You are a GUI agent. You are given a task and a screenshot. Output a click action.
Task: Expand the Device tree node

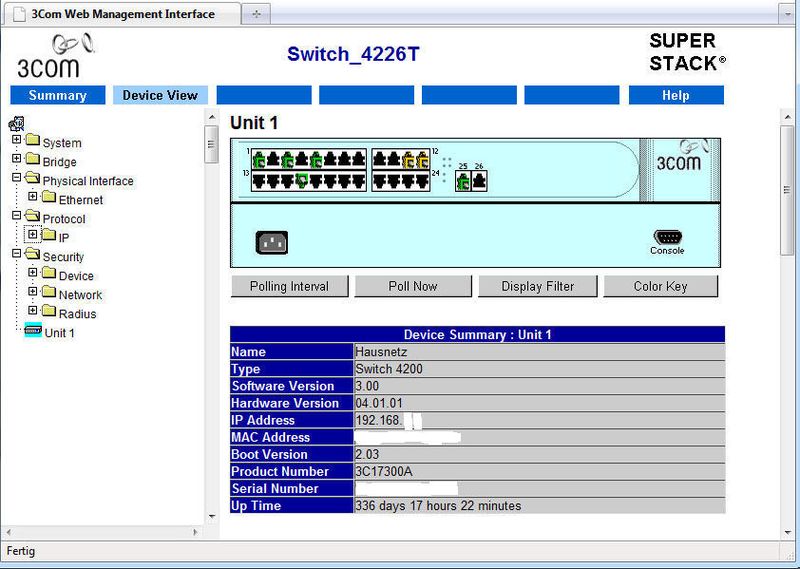coord(33,272)
